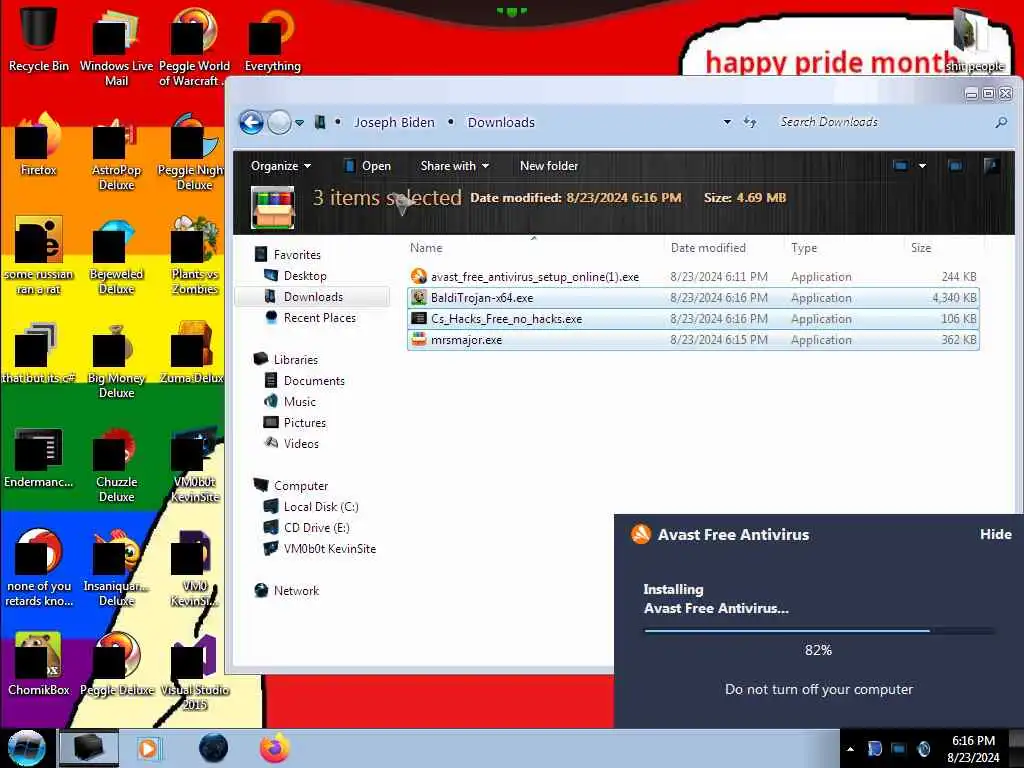This screenshot has width=1024, height=768.
Task: Open Bejeweled Deluxe desktop icon
Action: (x=116, y=256)
